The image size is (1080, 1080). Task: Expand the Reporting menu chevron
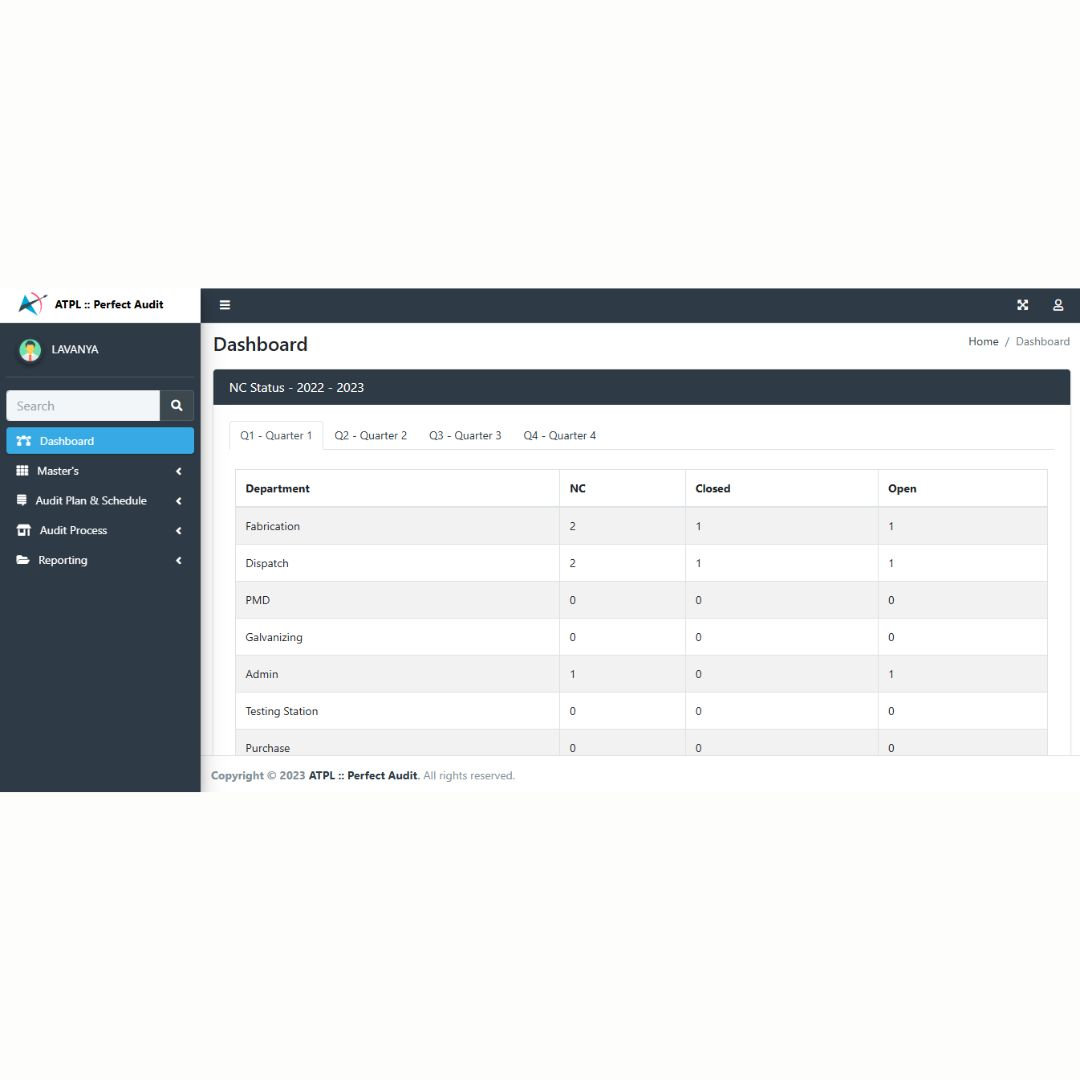pos(178,560)
